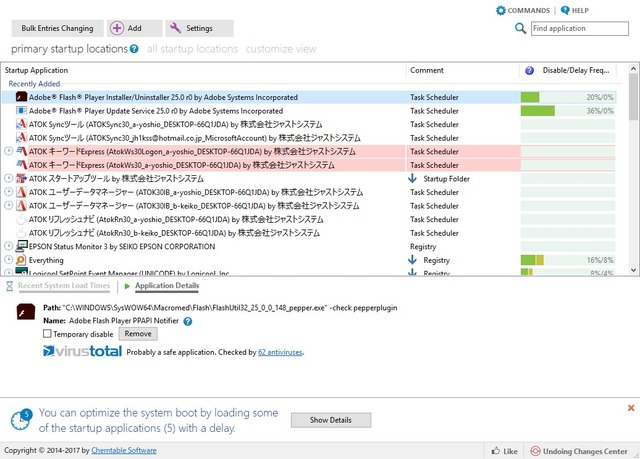Image resolution: width=640 pixels, height=459 pixels.
Task: Expand EPSON Status Monitor 3 entry
Action: click(x=9, y=246)
